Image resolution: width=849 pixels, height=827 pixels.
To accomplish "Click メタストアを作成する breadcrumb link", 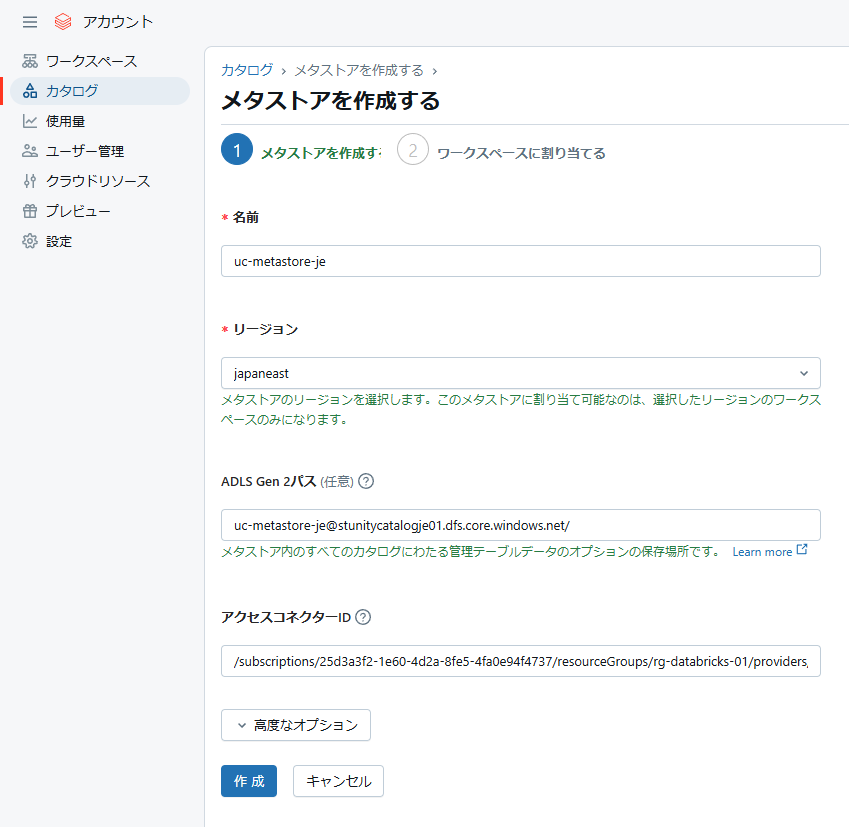I will click(359, 70).
